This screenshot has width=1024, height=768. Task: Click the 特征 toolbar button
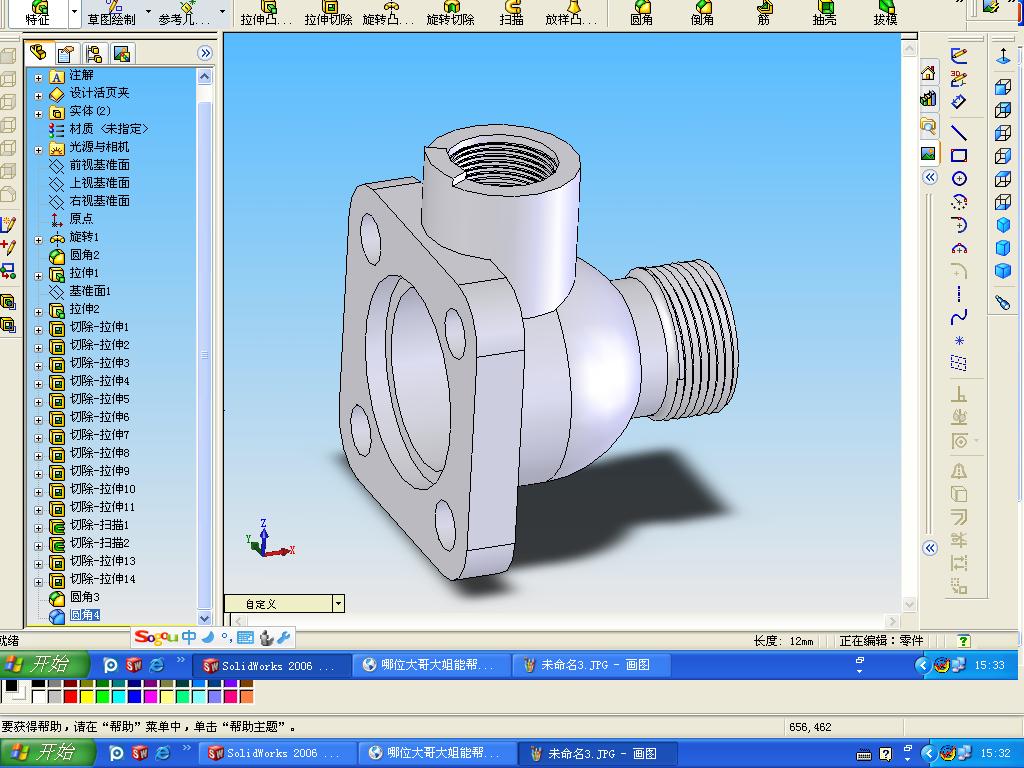coord(37,12)
